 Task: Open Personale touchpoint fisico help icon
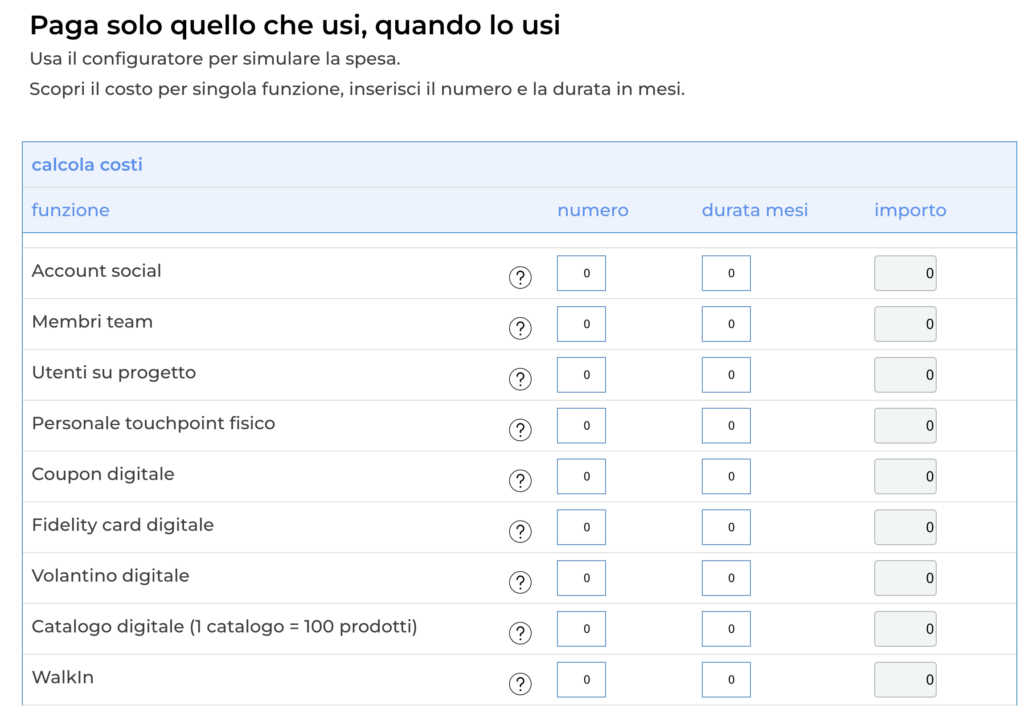520,430
